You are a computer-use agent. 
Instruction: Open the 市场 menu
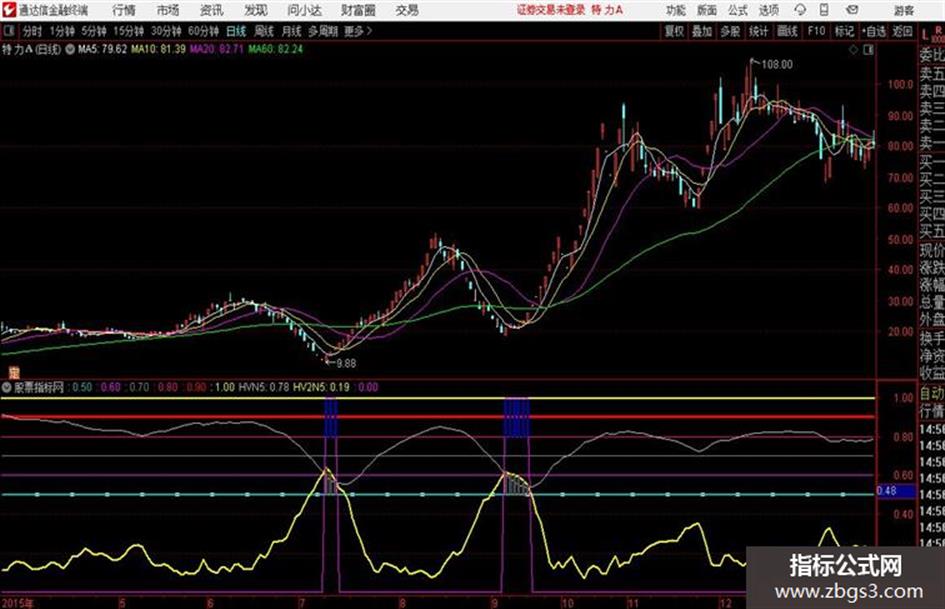tap(168, 10)
